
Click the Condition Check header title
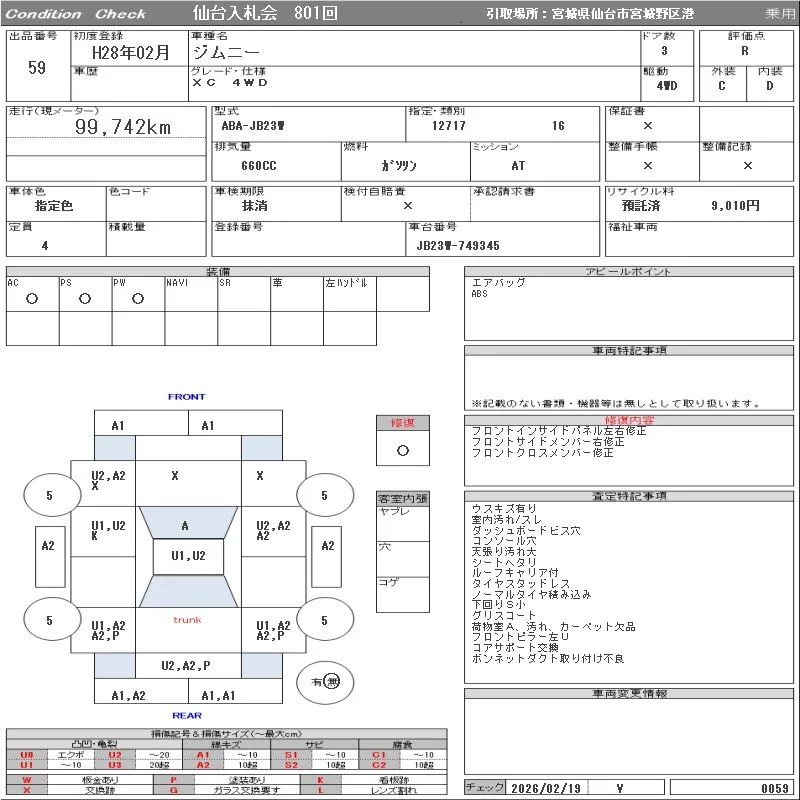(76, 14)
